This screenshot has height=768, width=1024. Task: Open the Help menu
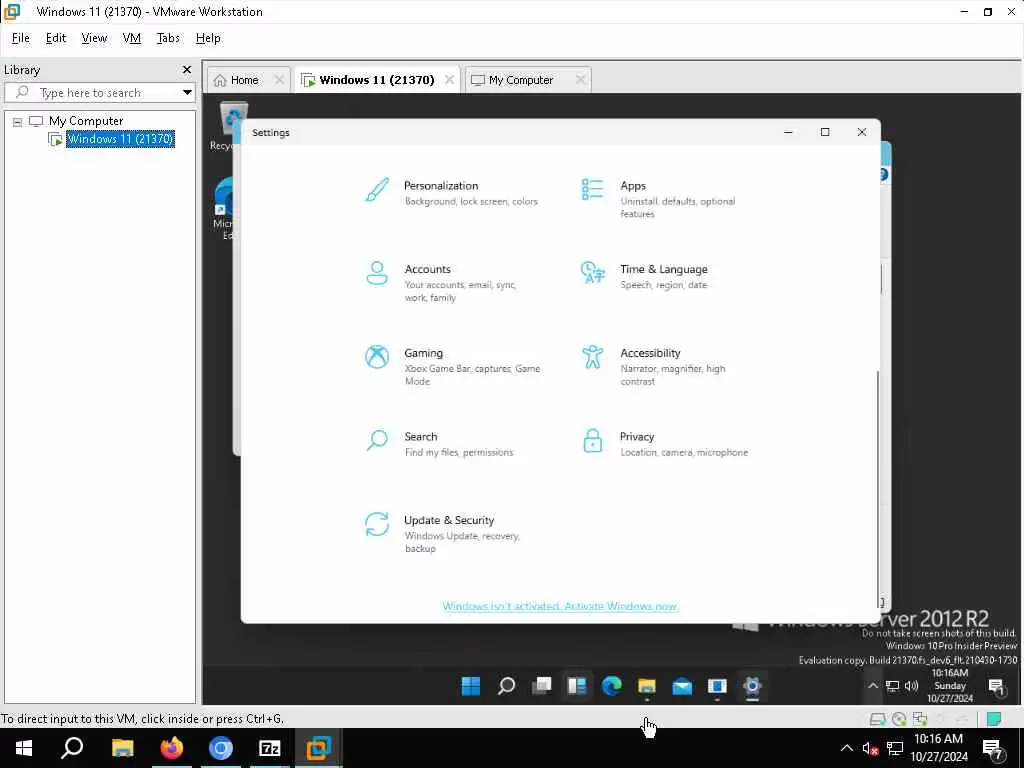pos(208,38)
